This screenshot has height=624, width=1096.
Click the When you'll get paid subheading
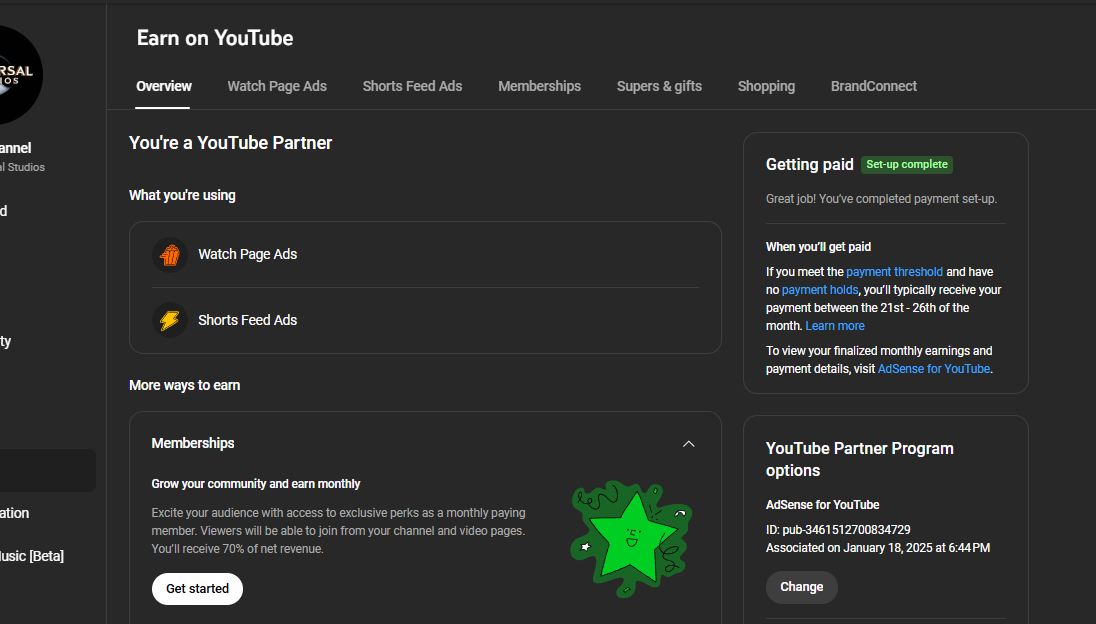click(819, 247)
